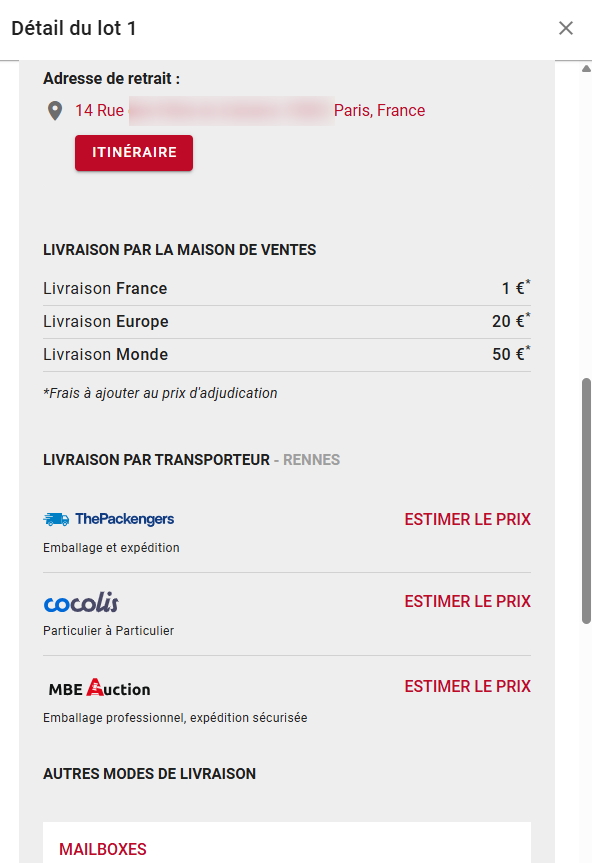
Task: Open the MAILBOXES delivery option
Action: [x=103, y=849]
